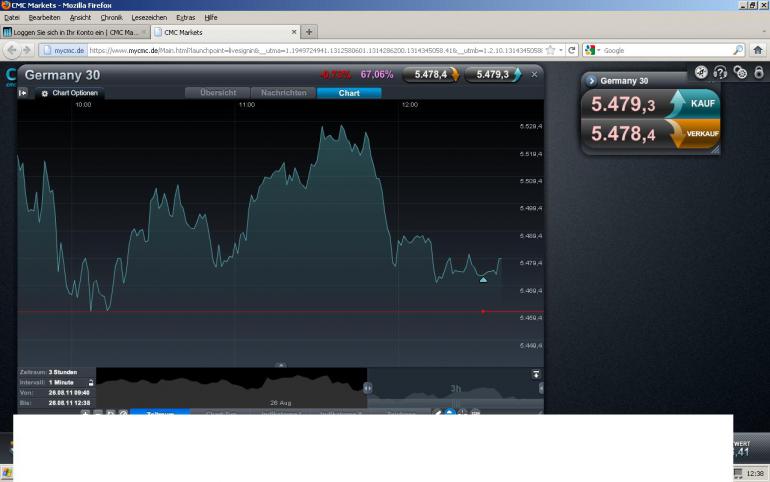Screen dimensions: 770x482
Task: Open the Datei menu
Action: click(11, 18)
